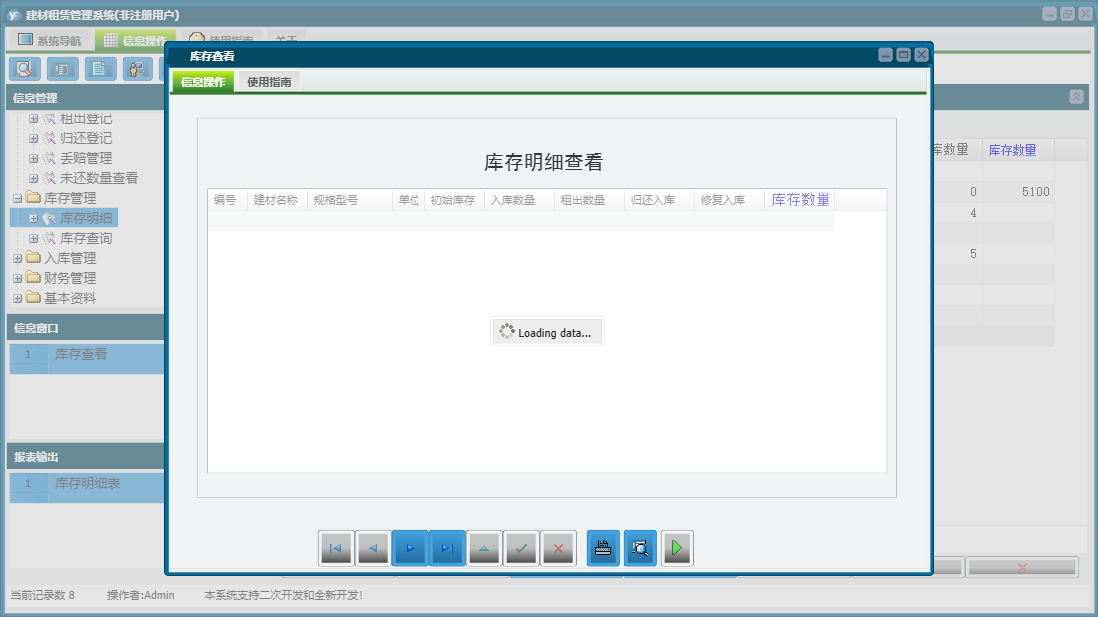The image size is (1098, 617).
Task: Go to the first record
Action: [335, 548]
